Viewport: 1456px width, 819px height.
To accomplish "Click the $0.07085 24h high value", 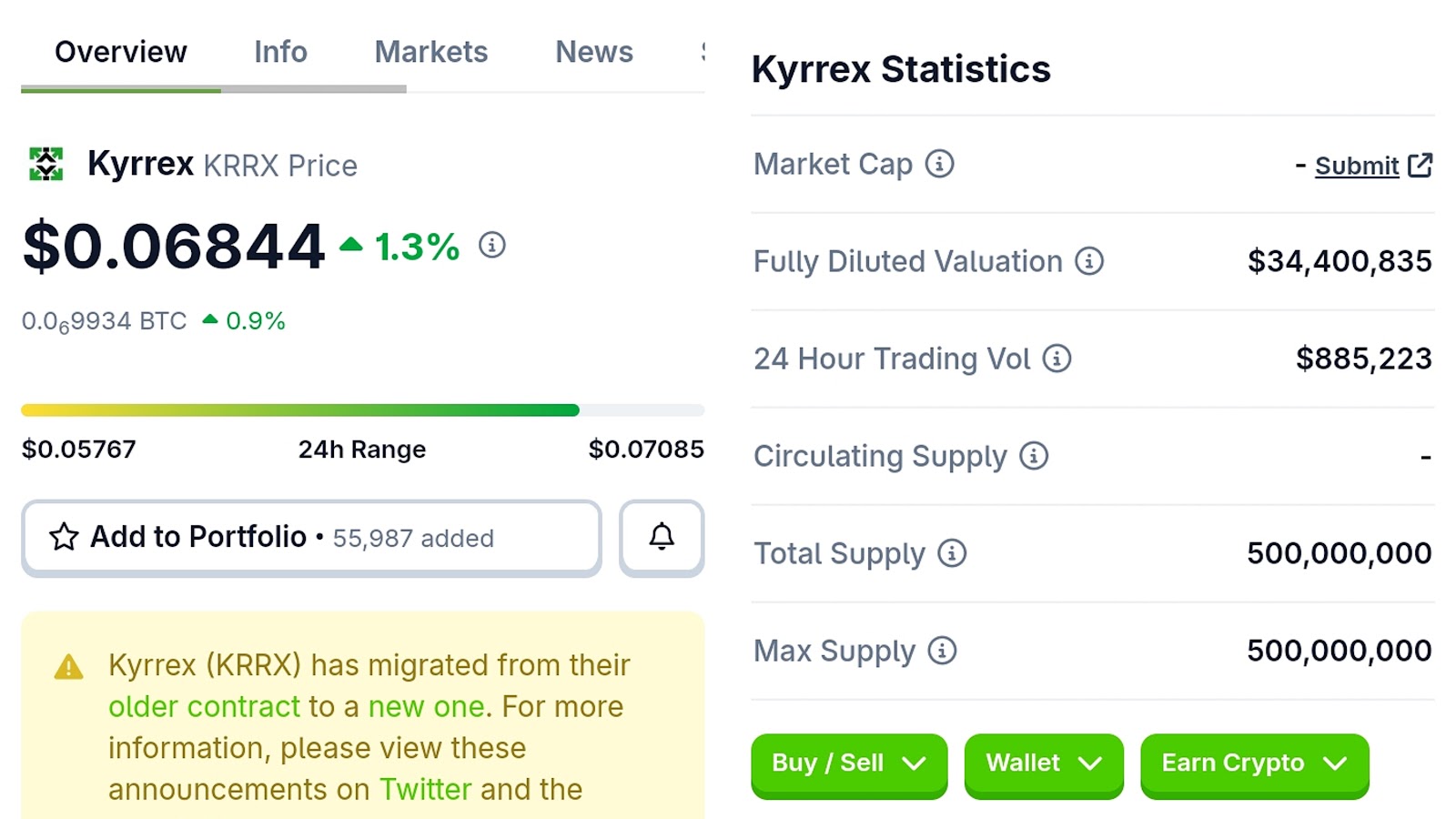I will [646, 449].
